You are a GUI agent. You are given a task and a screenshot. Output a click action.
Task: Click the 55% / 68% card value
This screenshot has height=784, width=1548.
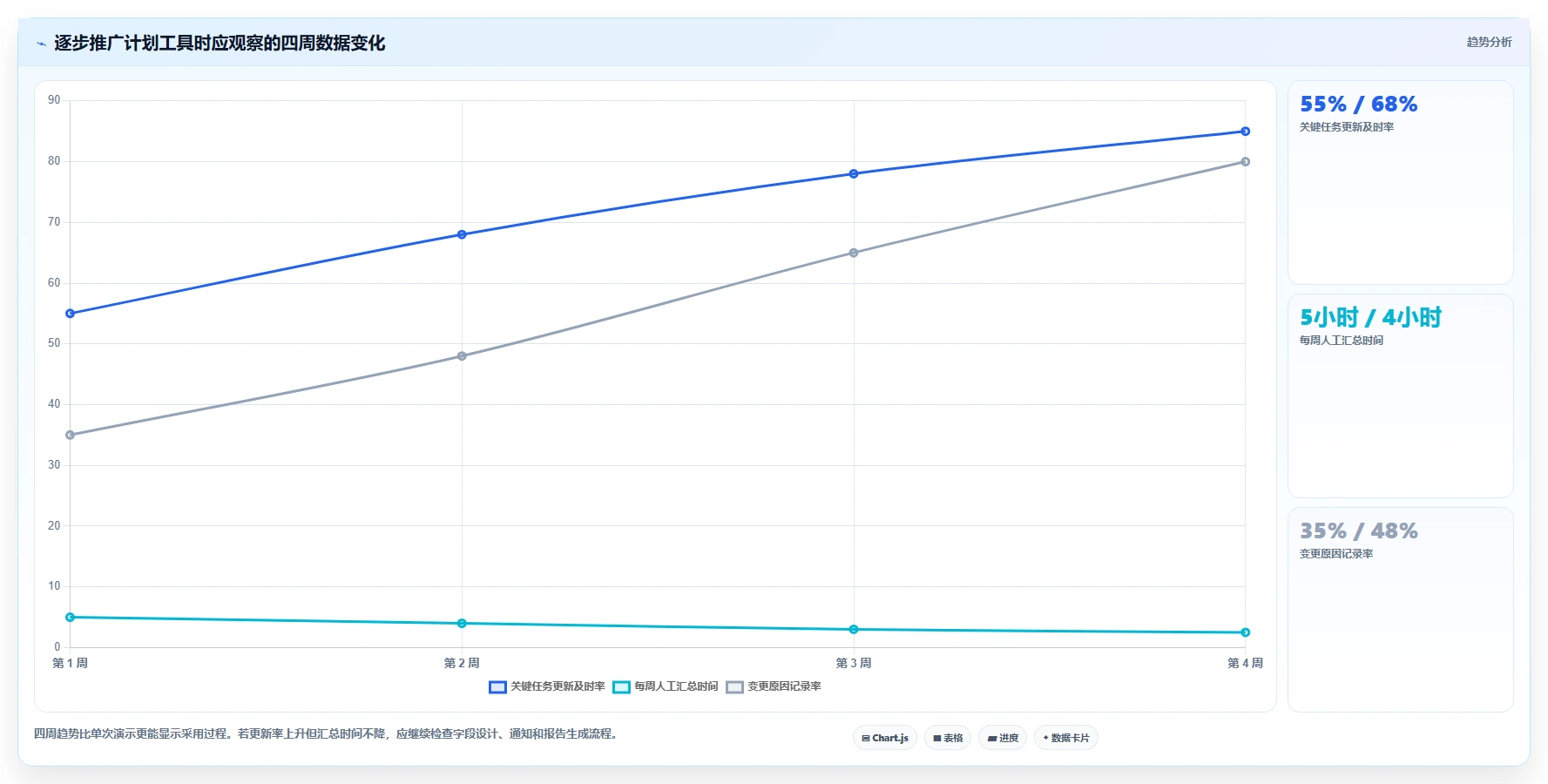coord(1359,105)
